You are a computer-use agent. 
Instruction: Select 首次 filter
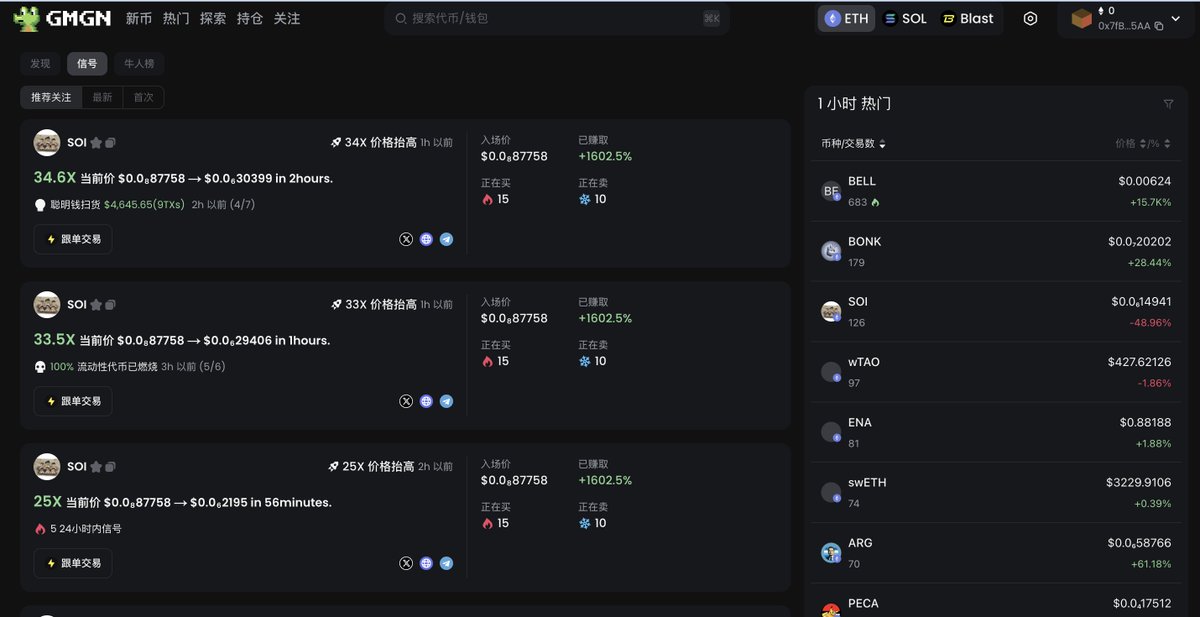tap(143, 97)
